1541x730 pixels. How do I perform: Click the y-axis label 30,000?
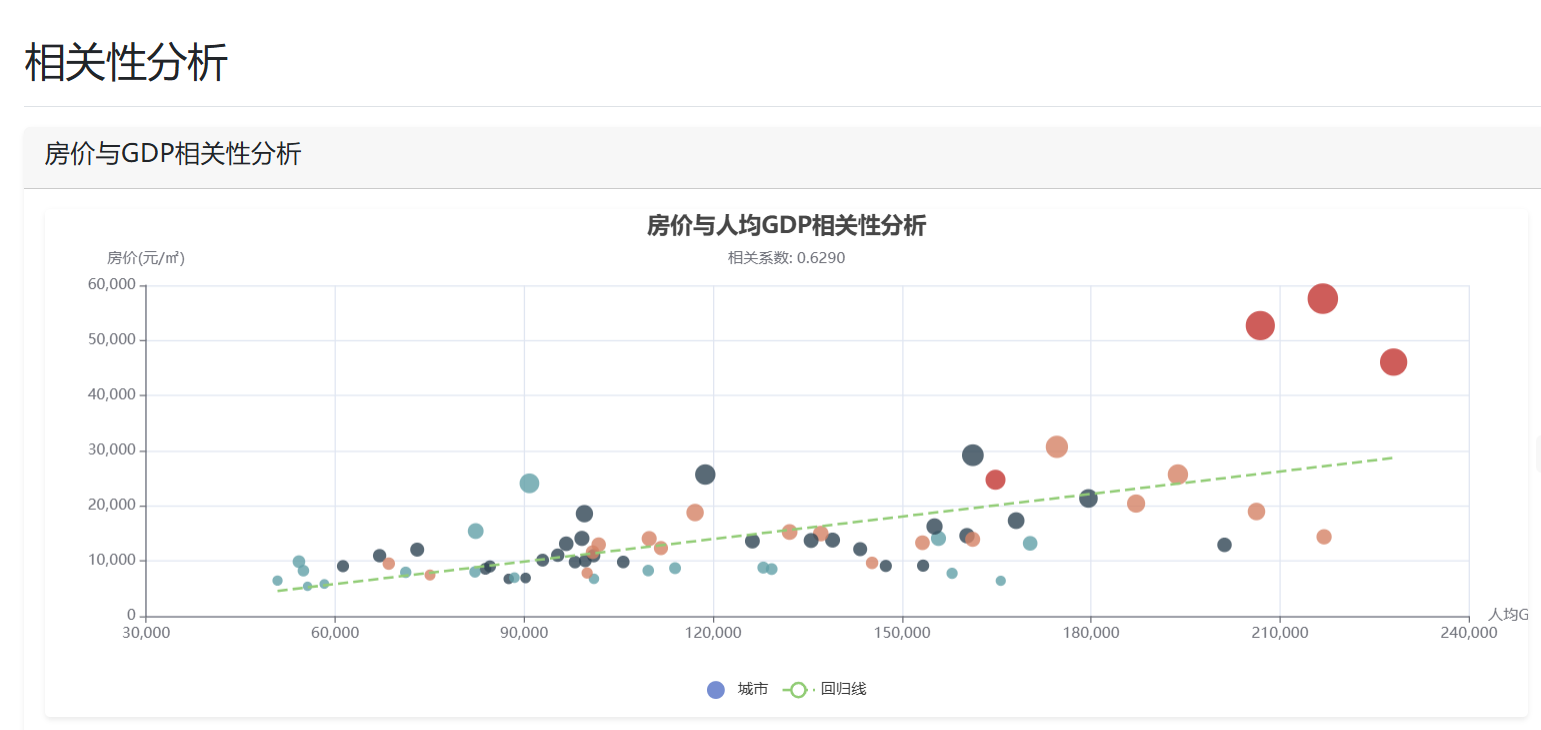coord(112,450)
